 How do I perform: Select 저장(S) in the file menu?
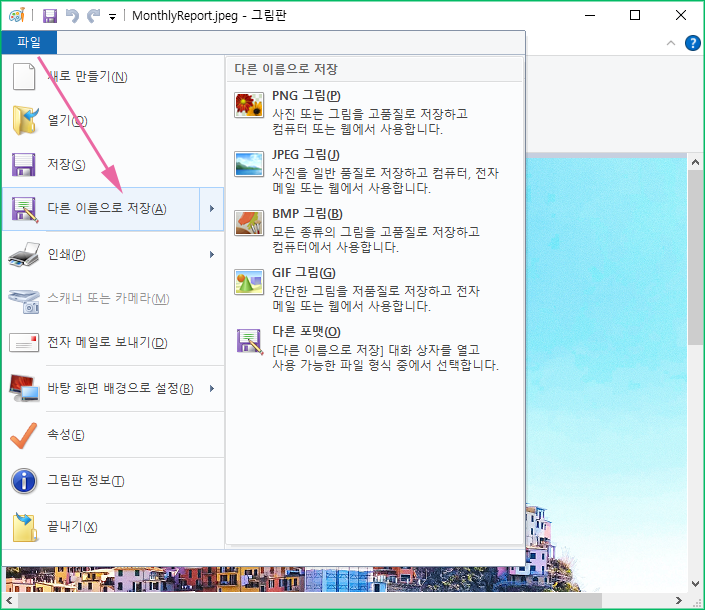pos(113,165)
